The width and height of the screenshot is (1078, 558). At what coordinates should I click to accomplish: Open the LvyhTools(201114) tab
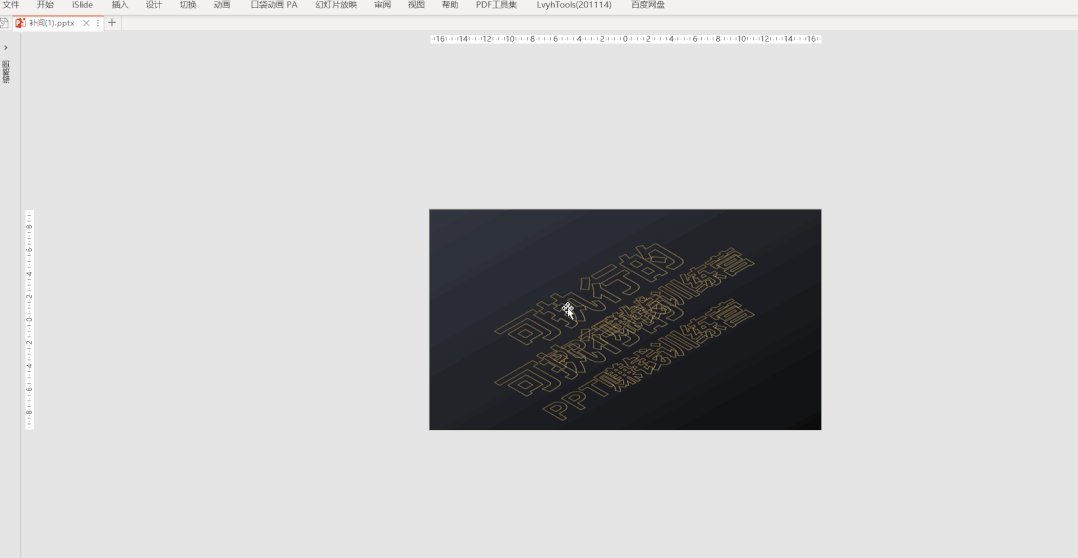pyautogui.click(x=574, y=5)
